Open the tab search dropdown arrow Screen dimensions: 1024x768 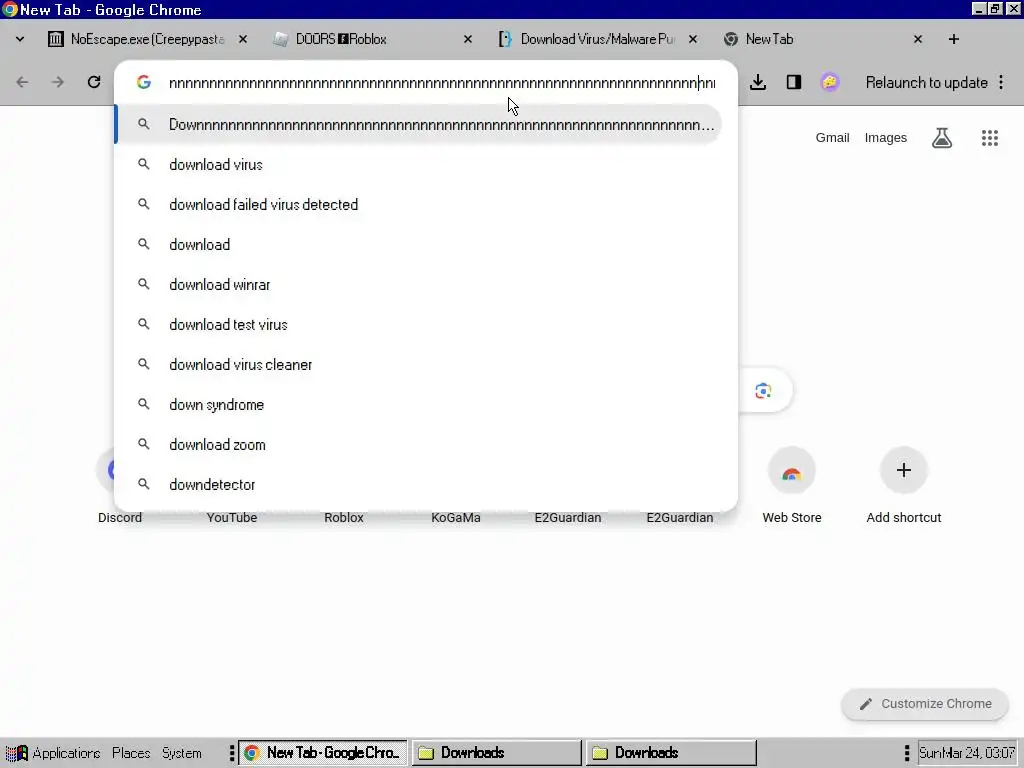click(20, 39)
